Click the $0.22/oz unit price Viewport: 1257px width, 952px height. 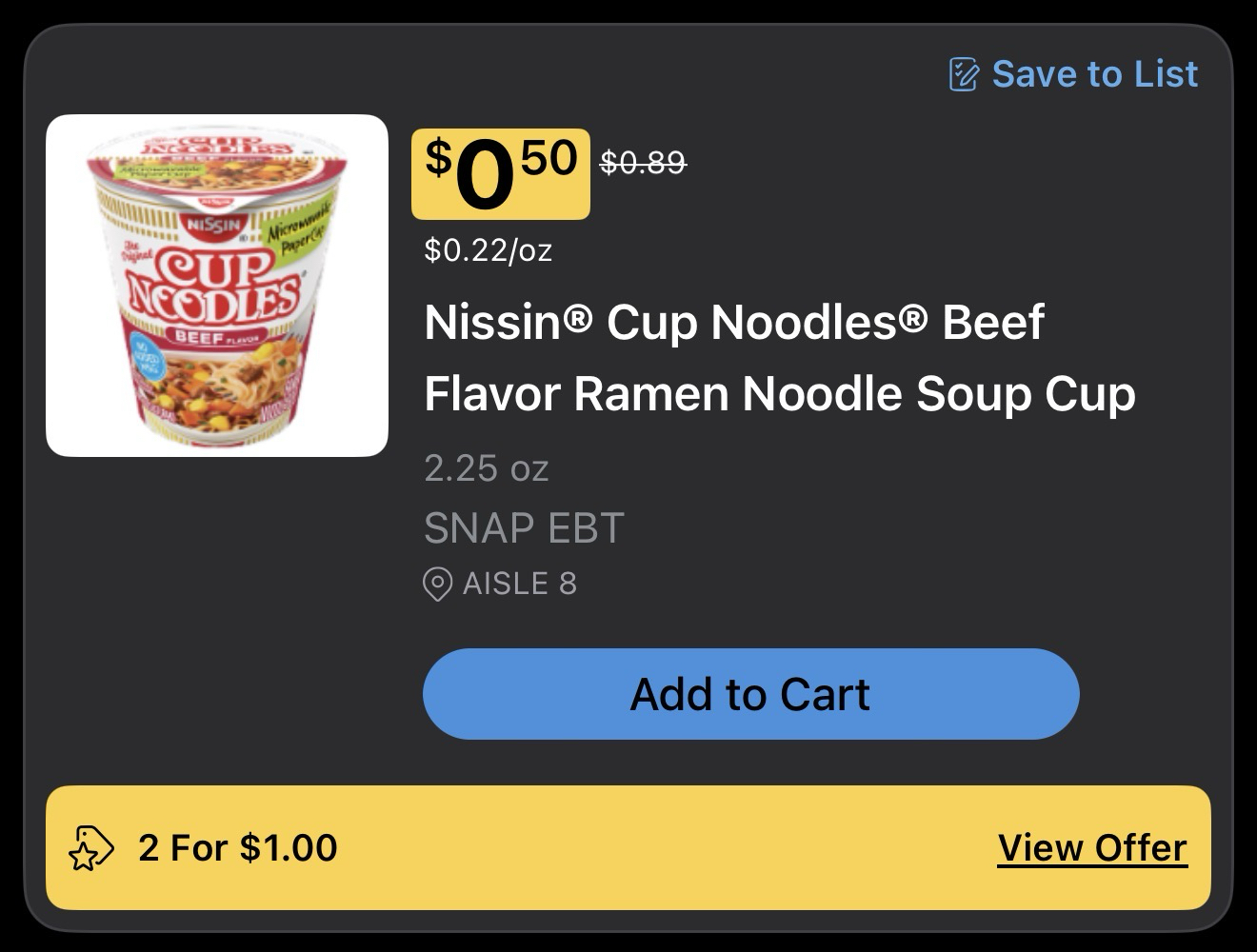click(488, 250)
